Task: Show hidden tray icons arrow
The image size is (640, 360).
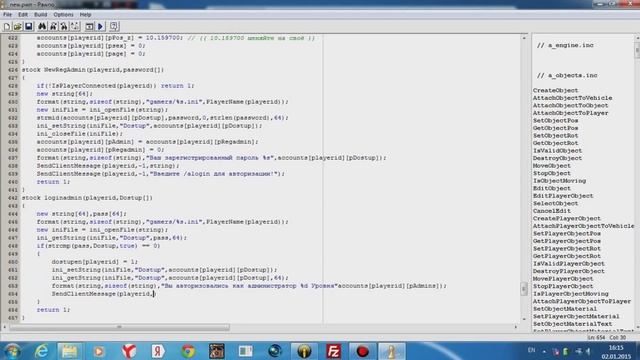Action: pos(544,351)
